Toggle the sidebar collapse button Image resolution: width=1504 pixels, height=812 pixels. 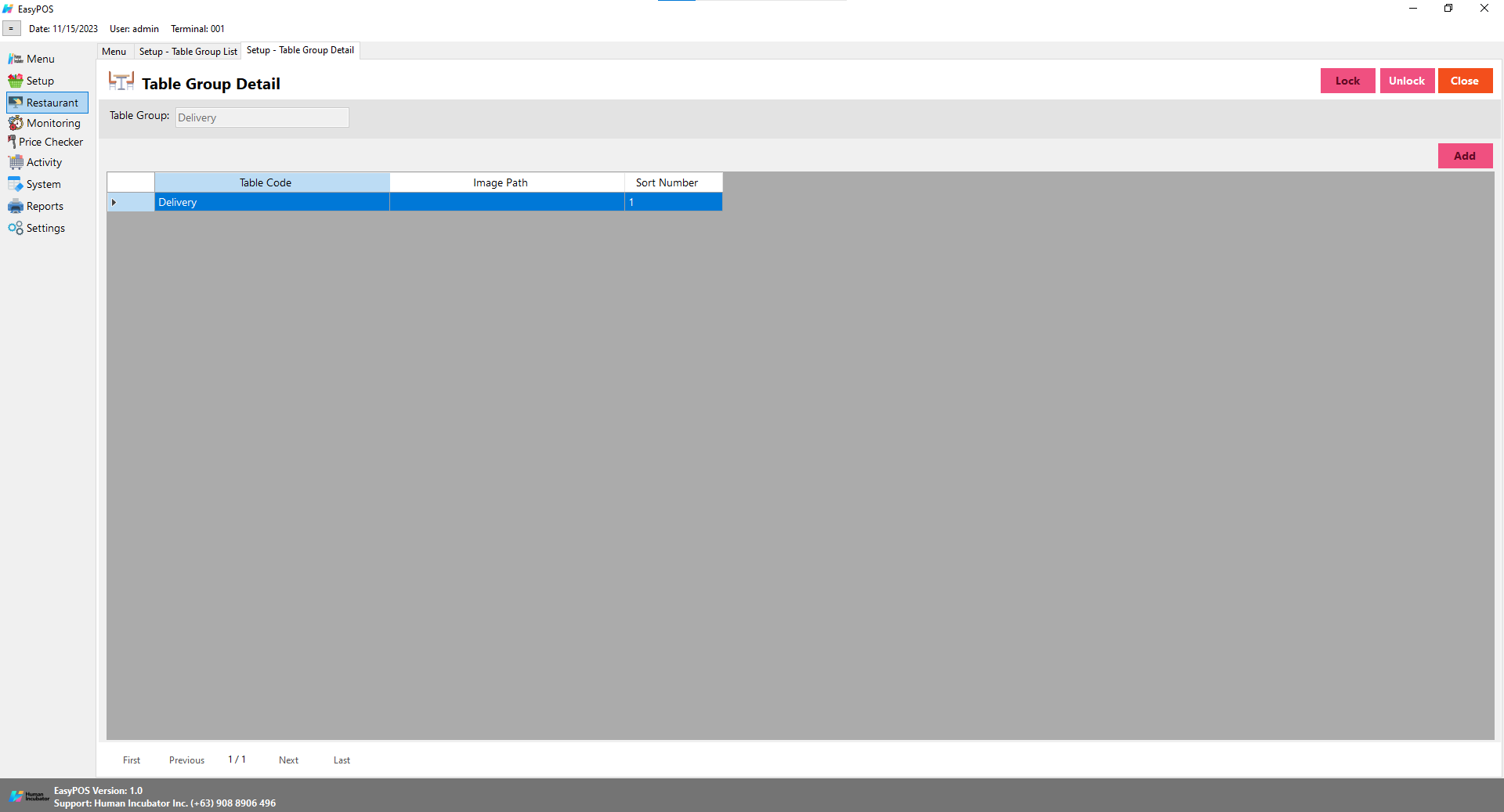pyautogui.click(x=11, y=29)
